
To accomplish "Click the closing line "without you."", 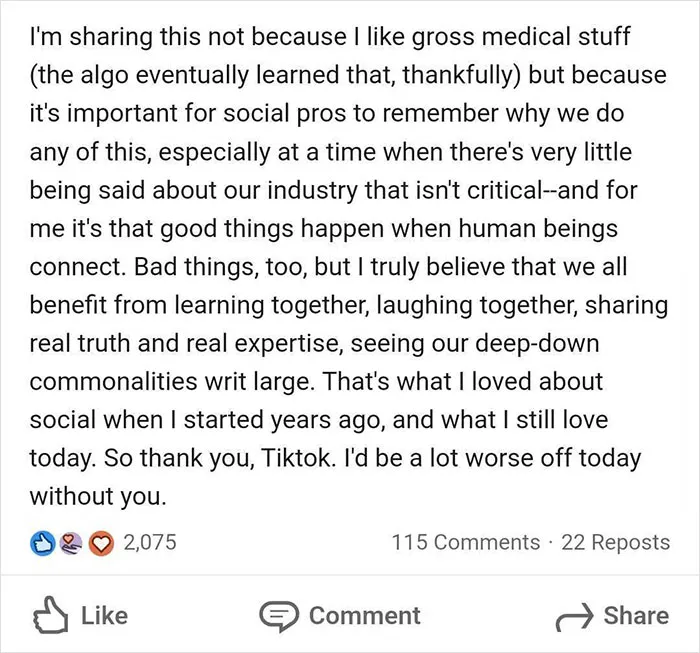I will (98, 496).
